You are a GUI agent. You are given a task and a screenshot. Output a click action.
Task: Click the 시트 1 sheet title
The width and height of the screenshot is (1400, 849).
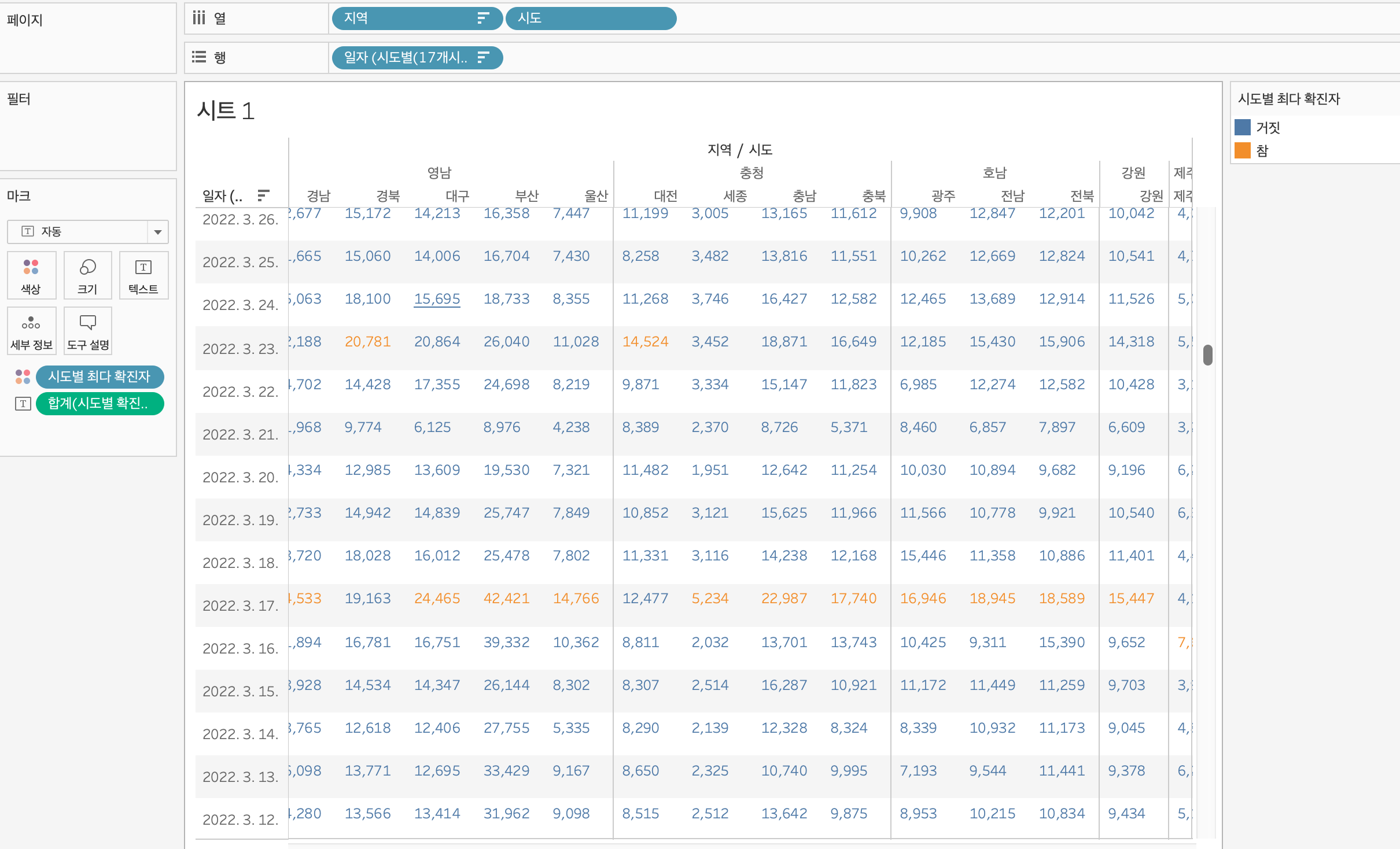click(226, 110)
